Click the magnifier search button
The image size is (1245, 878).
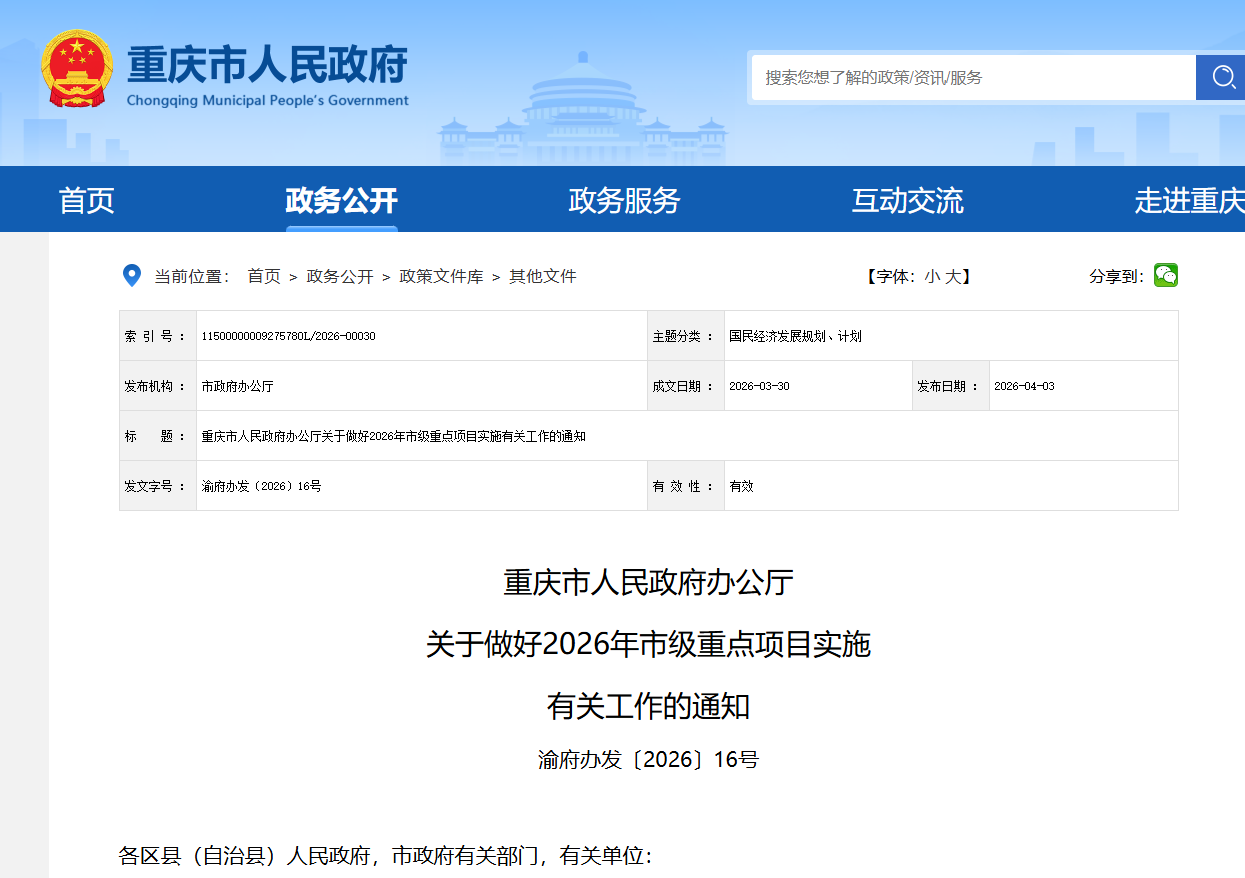click(x=1222, y=77)
